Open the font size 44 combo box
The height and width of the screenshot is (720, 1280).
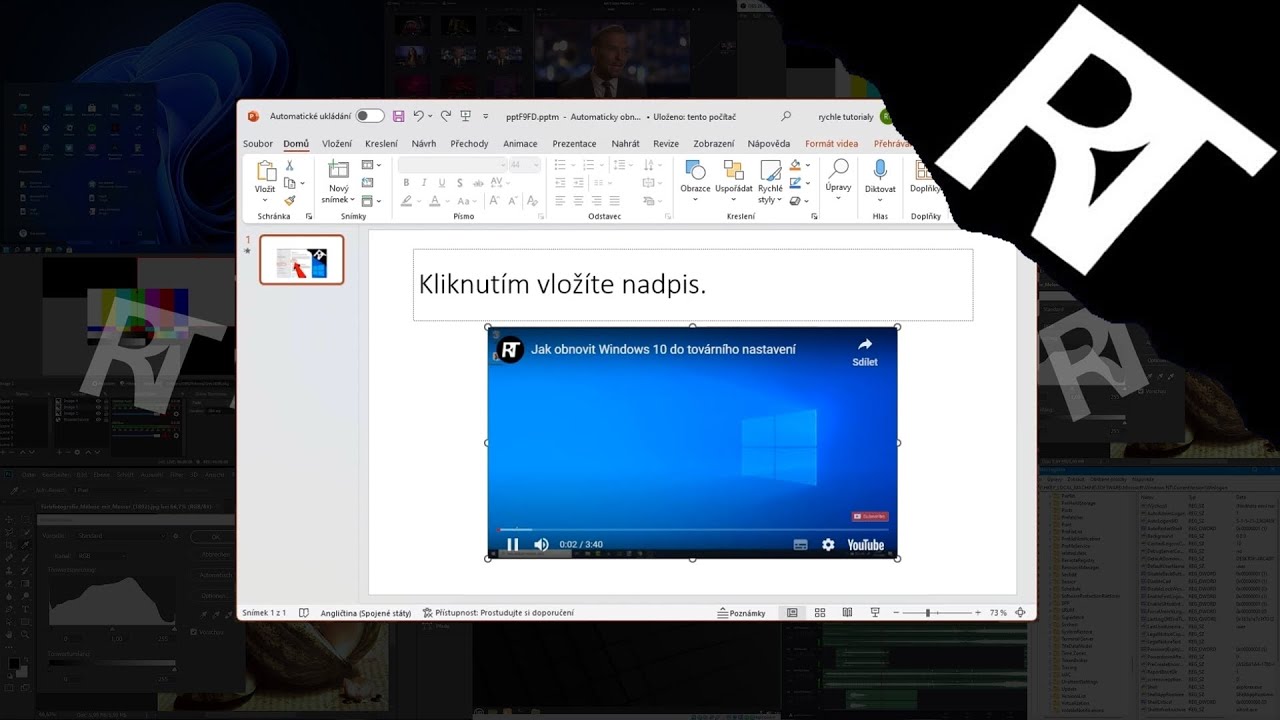[523, 165]
